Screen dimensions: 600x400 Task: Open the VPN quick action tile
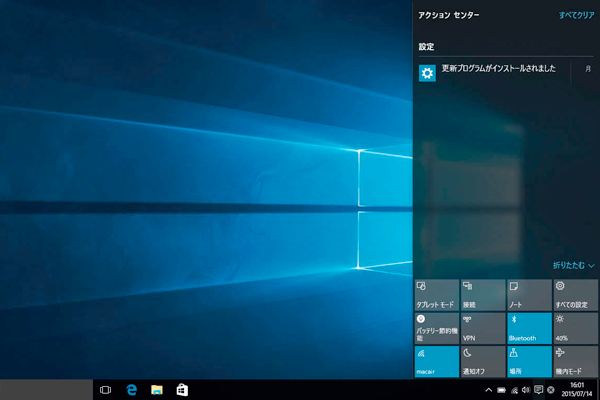[x=483, y=328]
